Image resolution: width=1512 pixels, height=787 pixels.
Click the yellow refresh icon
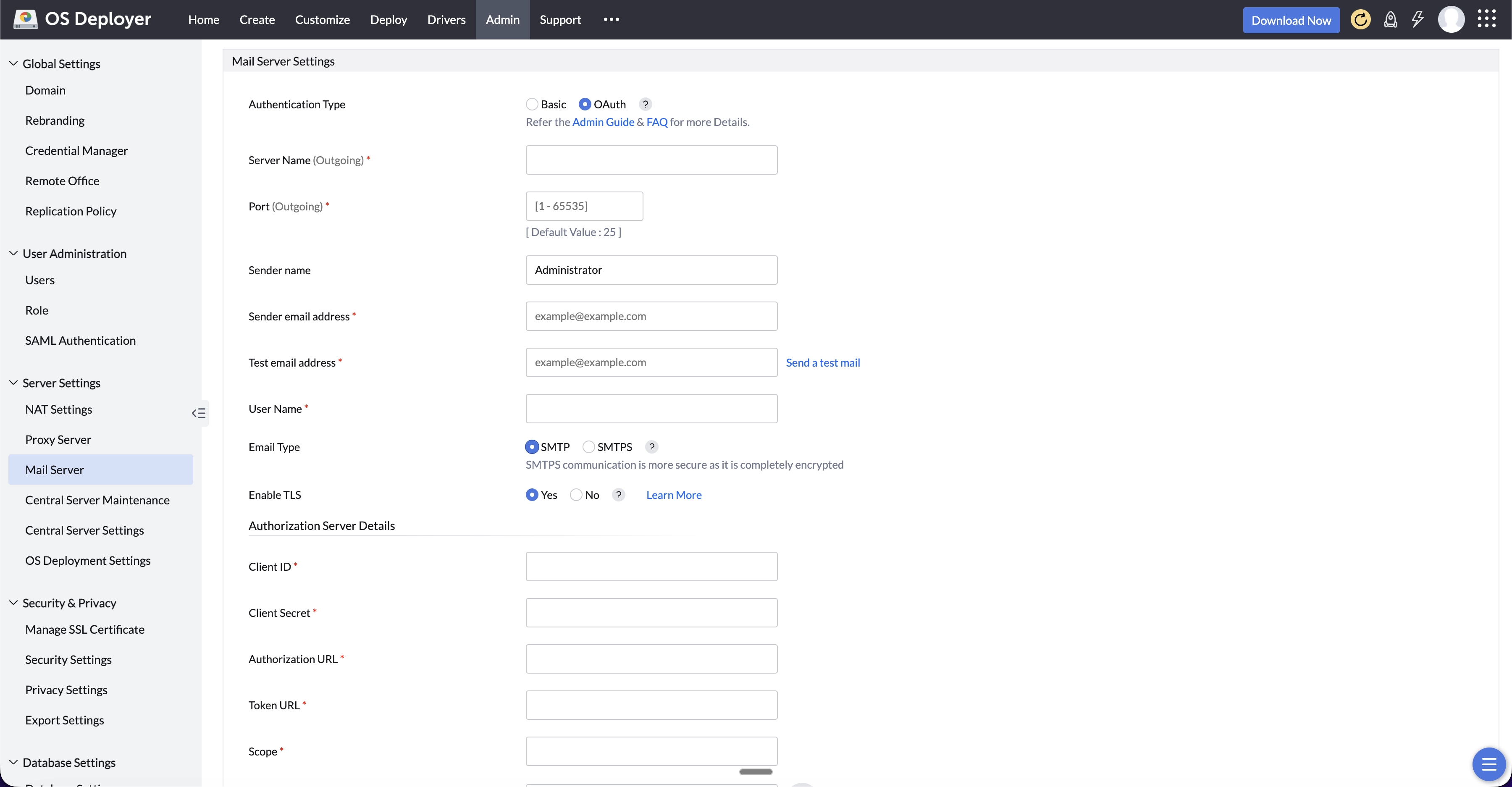click(x=1360, y=19)
